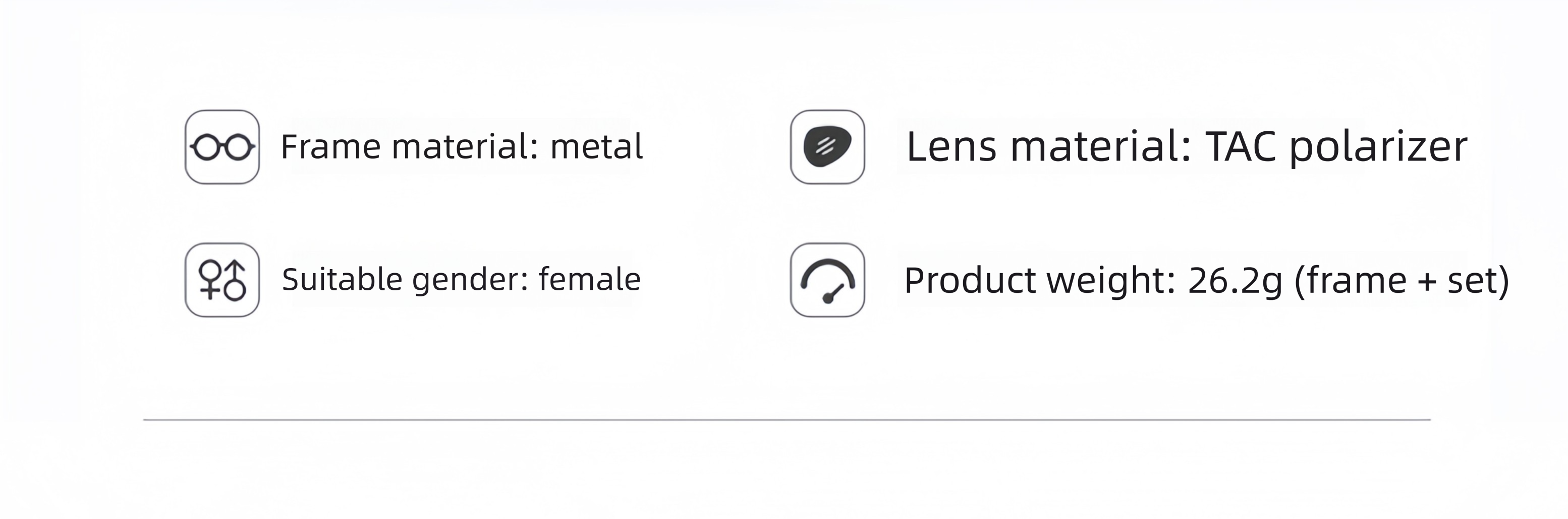1568x519 pixels.
Task: Click the round eyeglasses frame icon
Action: point(222,147)
